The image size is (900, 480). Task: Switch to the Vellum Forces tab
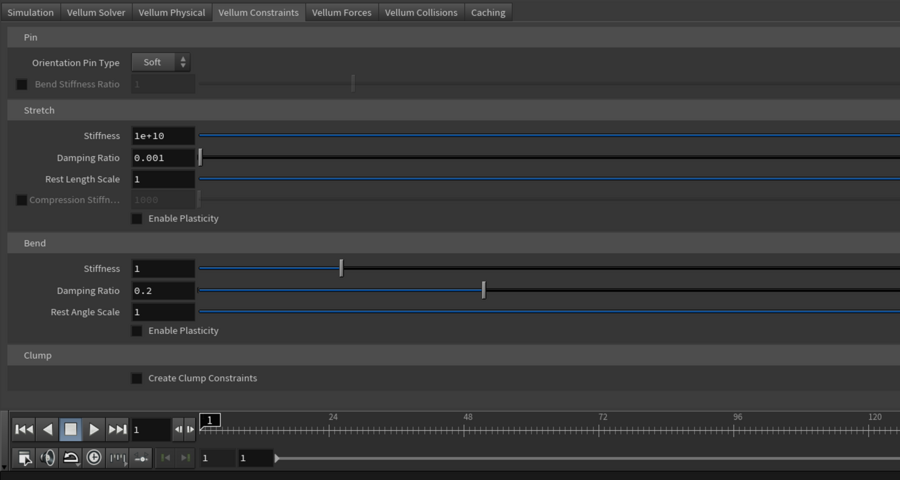pyautogui.click(x=341, y=13)
